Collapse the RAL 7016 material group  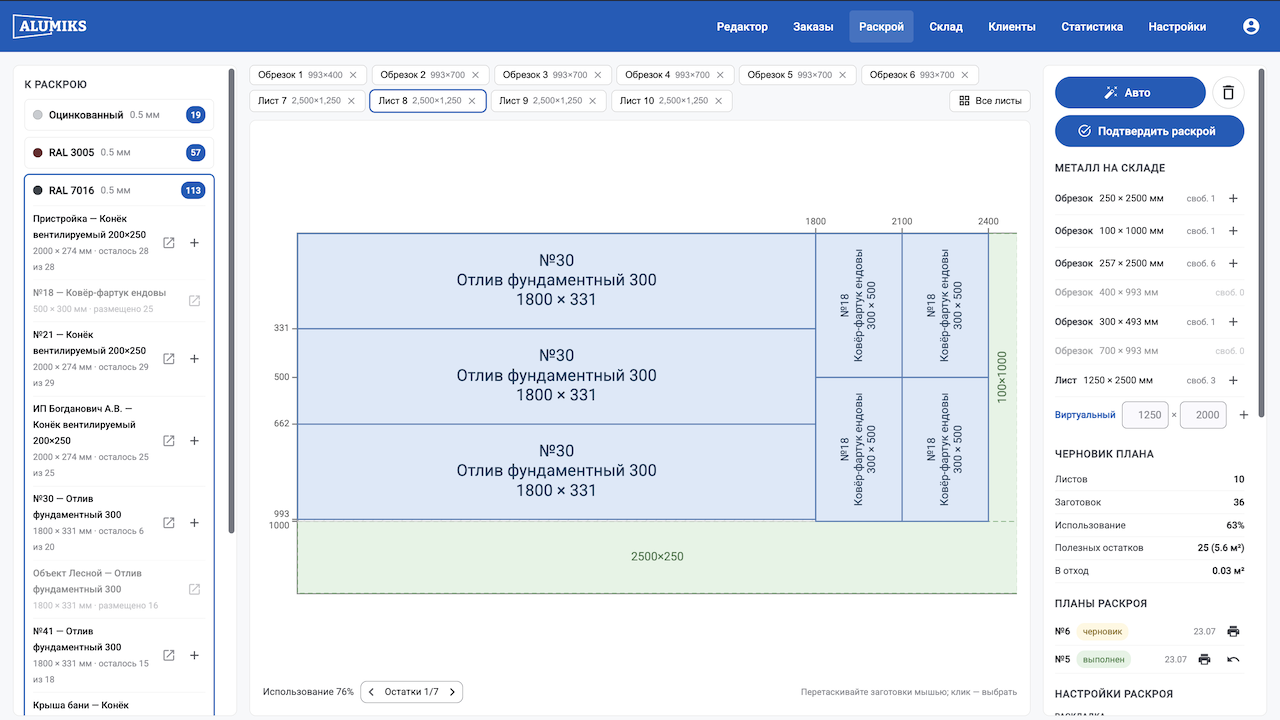coord(119,190)
